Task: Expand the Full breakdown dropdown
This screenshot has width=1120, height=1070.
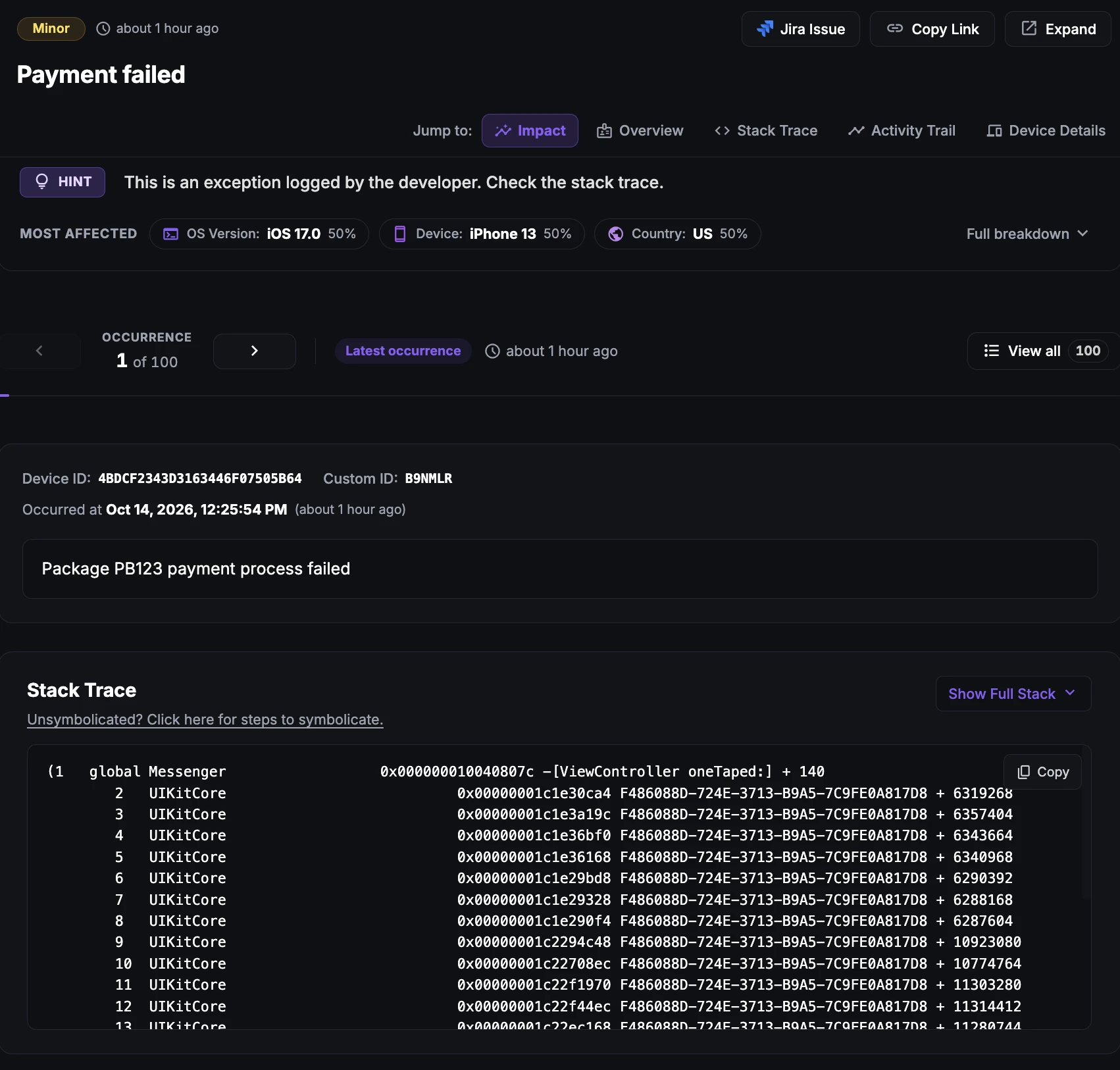Action: [1027, 234]
